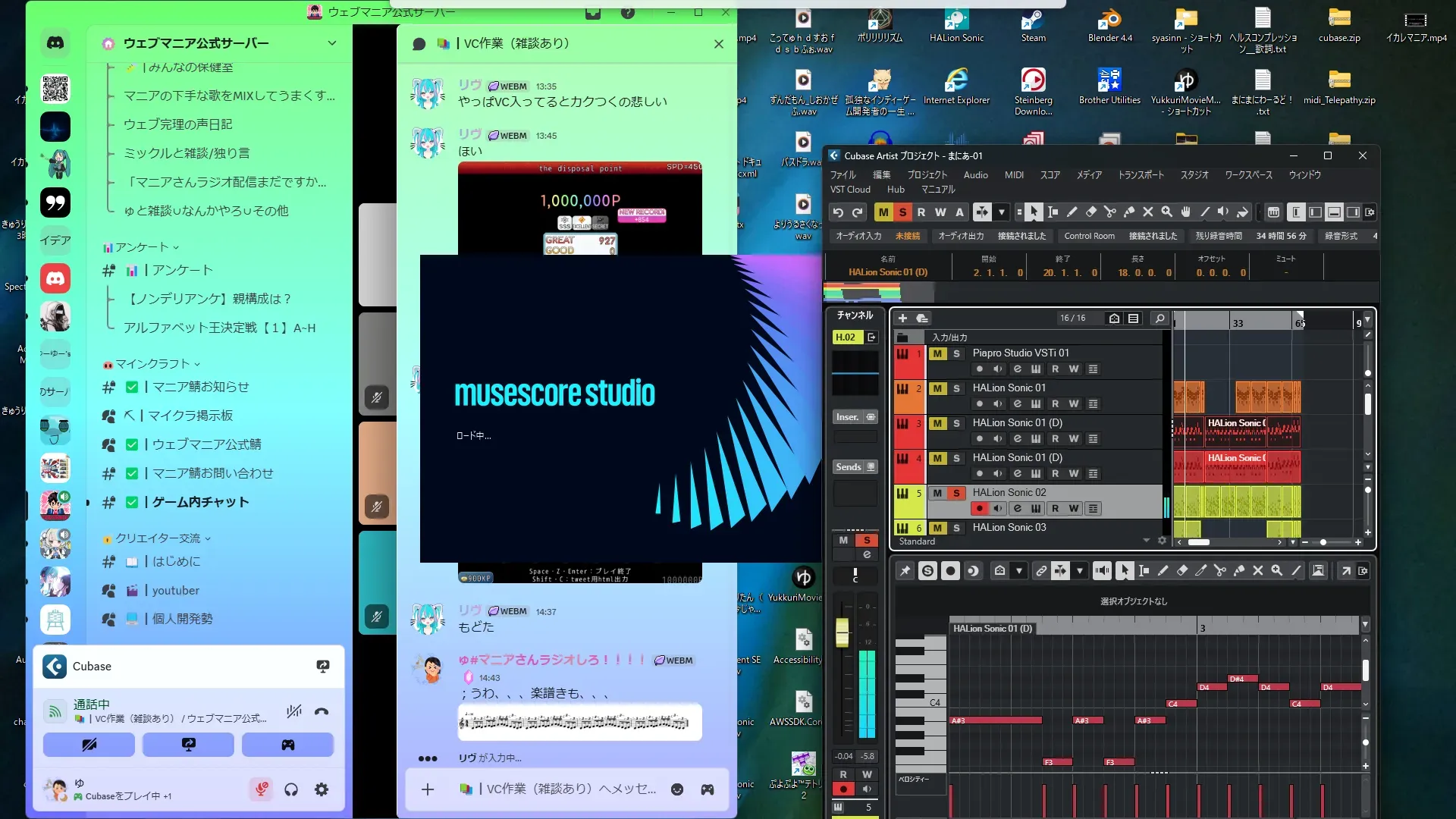
Task: Click the add track plus icon
Action: point(902,318)
